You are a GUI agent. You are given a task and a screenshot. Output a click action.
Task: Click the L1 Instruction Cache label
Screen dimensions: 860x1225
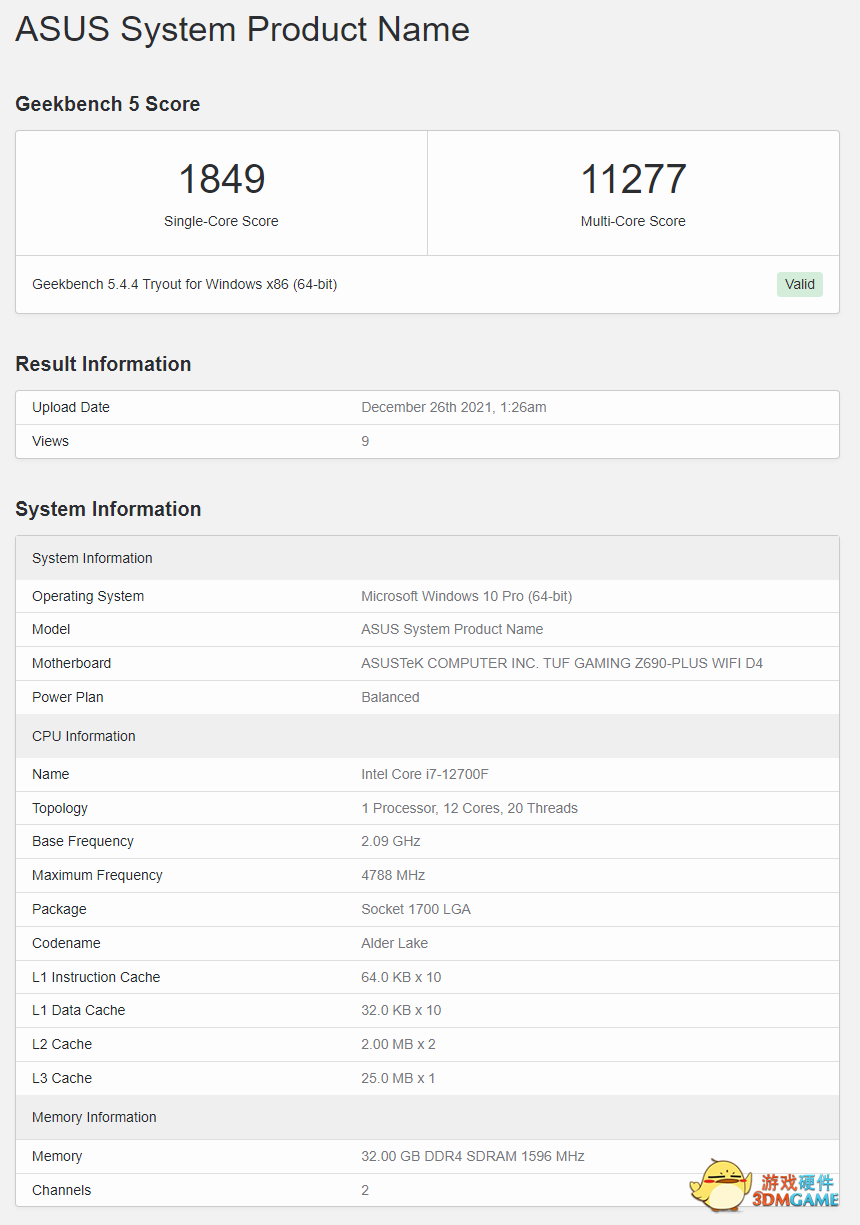pos(96,977)
